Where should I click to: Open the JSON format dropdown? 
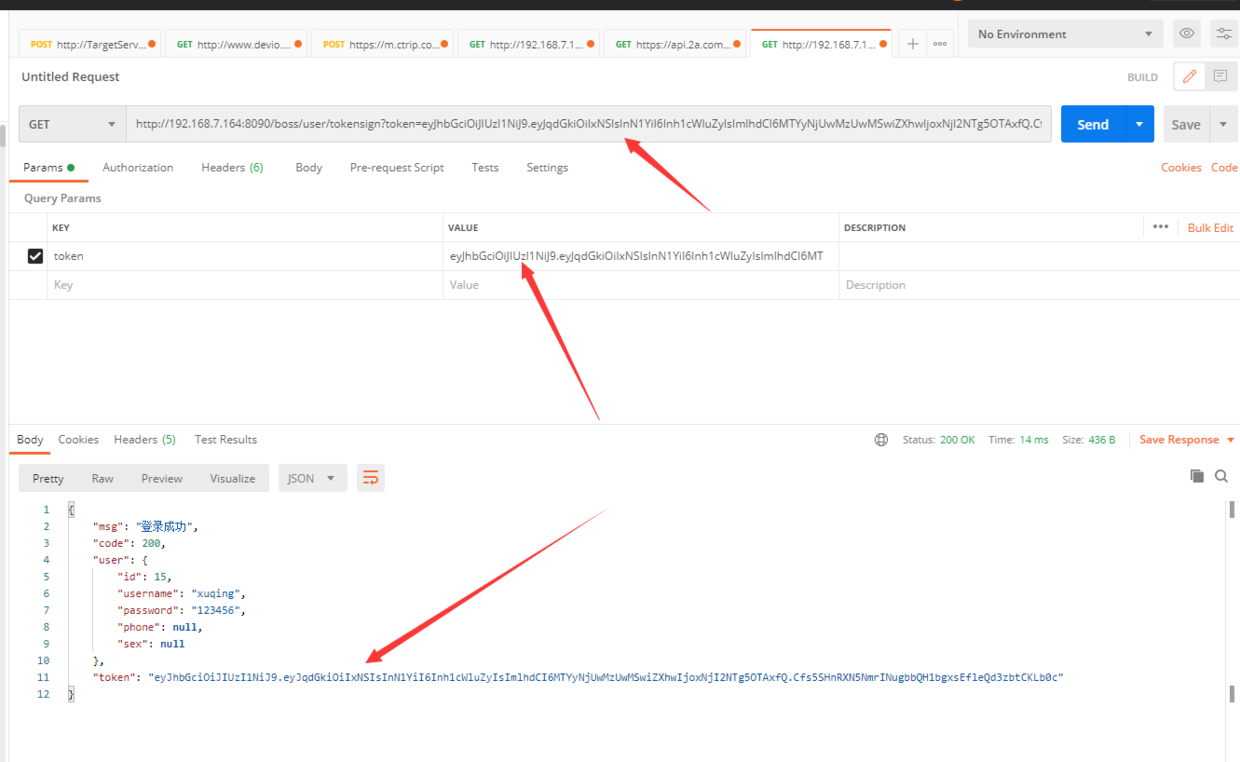click(313, 478)
